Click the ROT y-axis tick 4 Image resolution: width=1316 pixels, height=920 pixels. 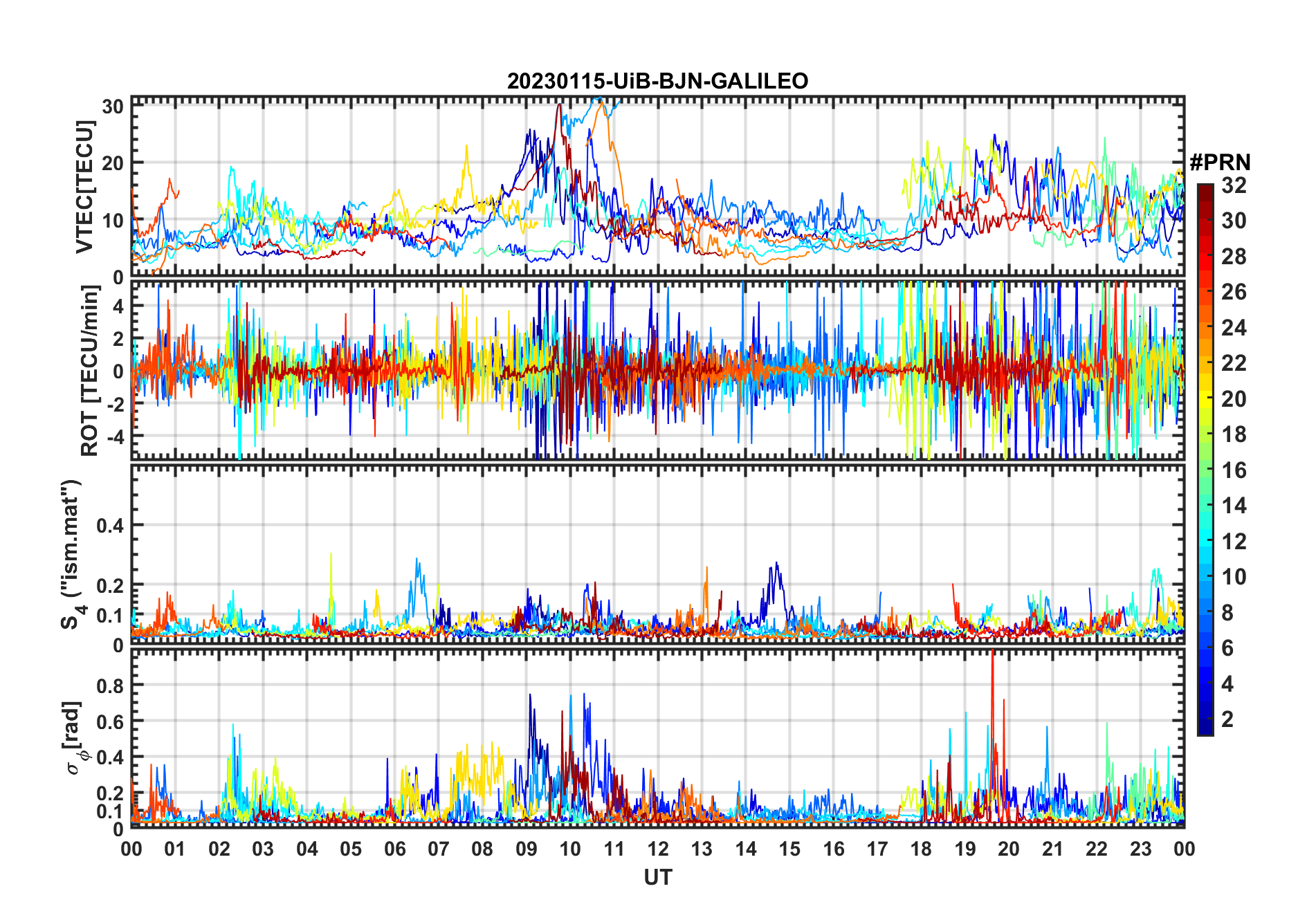point(118,306)
